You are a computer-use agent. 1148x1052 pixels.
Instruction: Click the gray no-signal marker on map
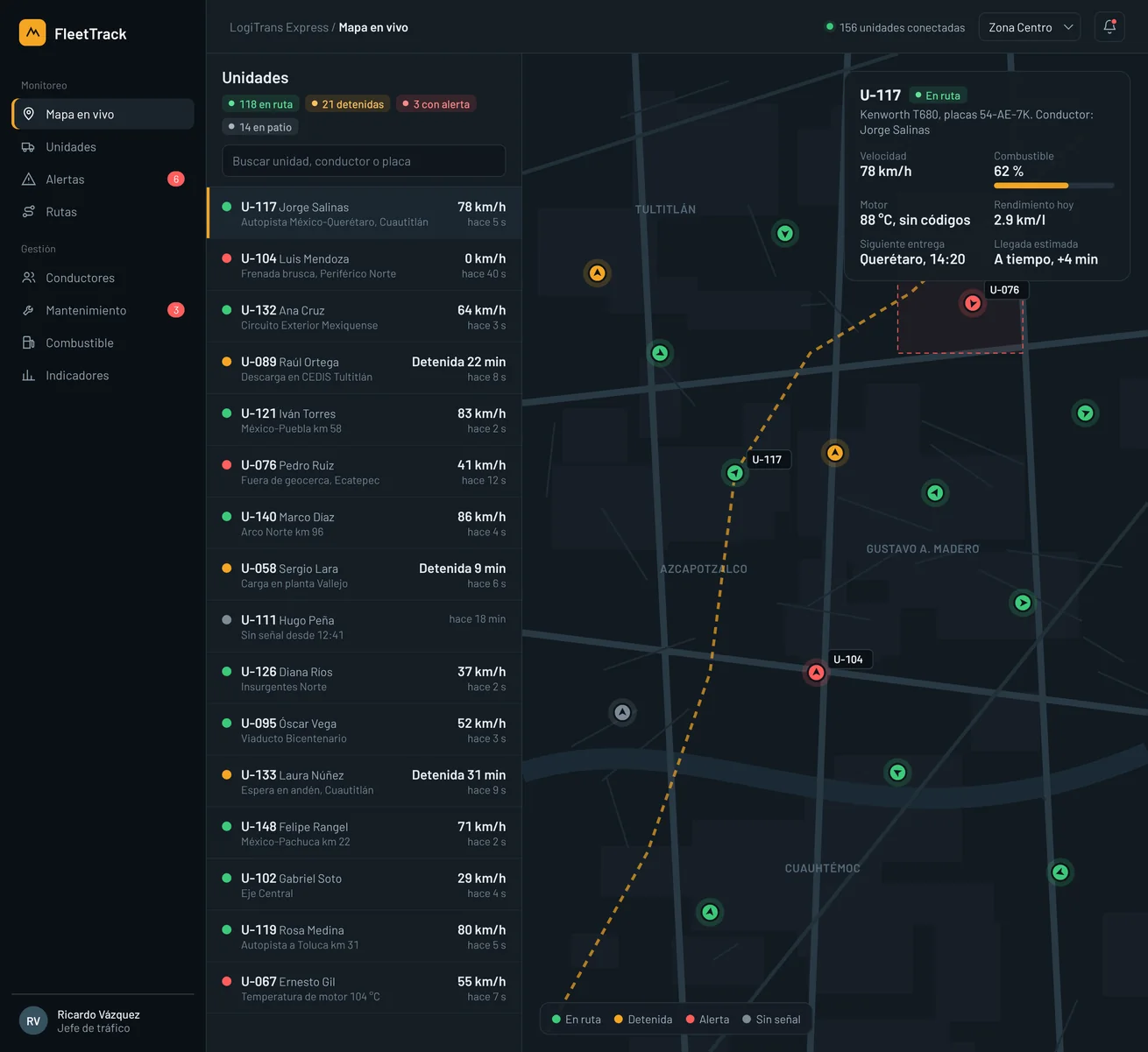pyautogui.click(x=622, y=712)
